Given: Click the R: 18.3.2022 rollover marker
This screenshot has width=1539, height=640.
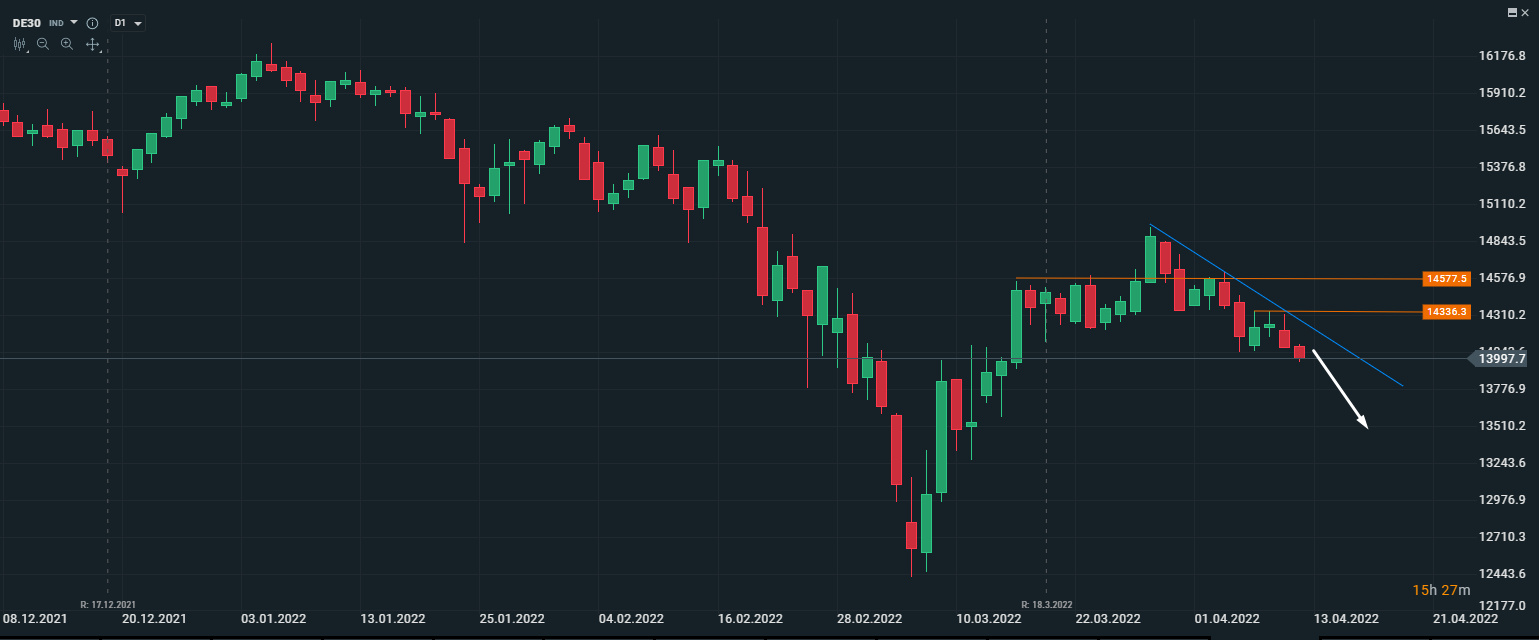Looking at the screenshot, I should pos(1046,604).
